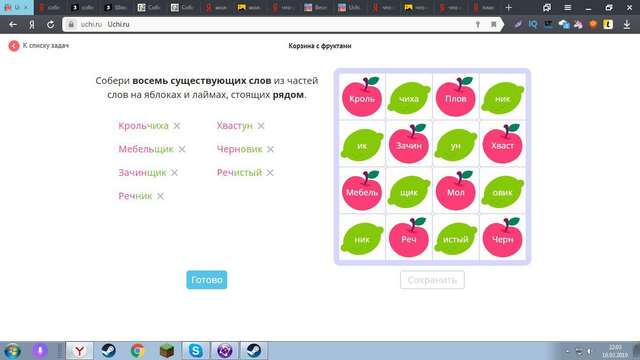Open browser downloads icon
Viewport: 640px width, 360px height.
627,24
